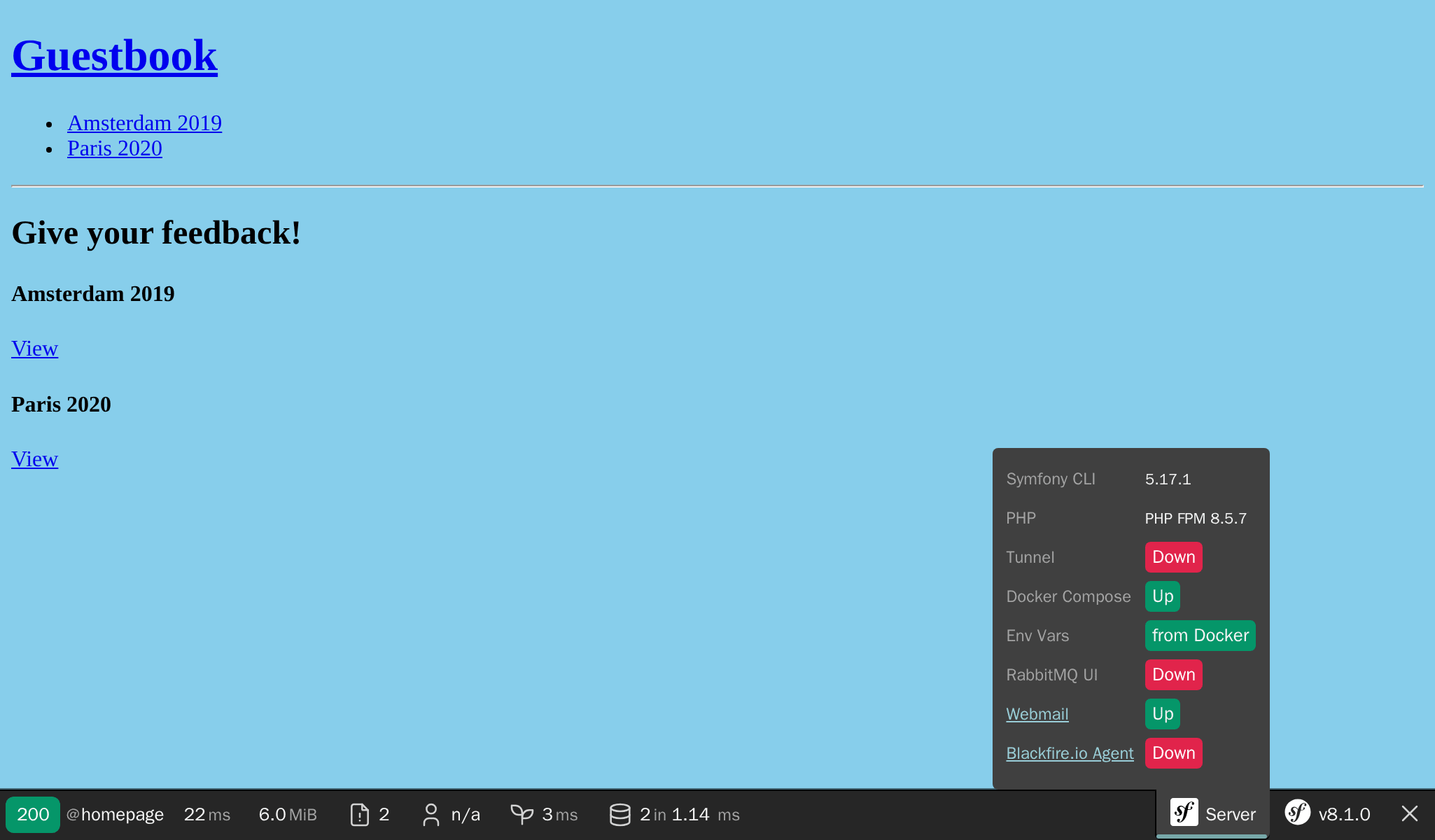
Task: Open the @homepage route profiler entry
Action: [x=115, y=815]
